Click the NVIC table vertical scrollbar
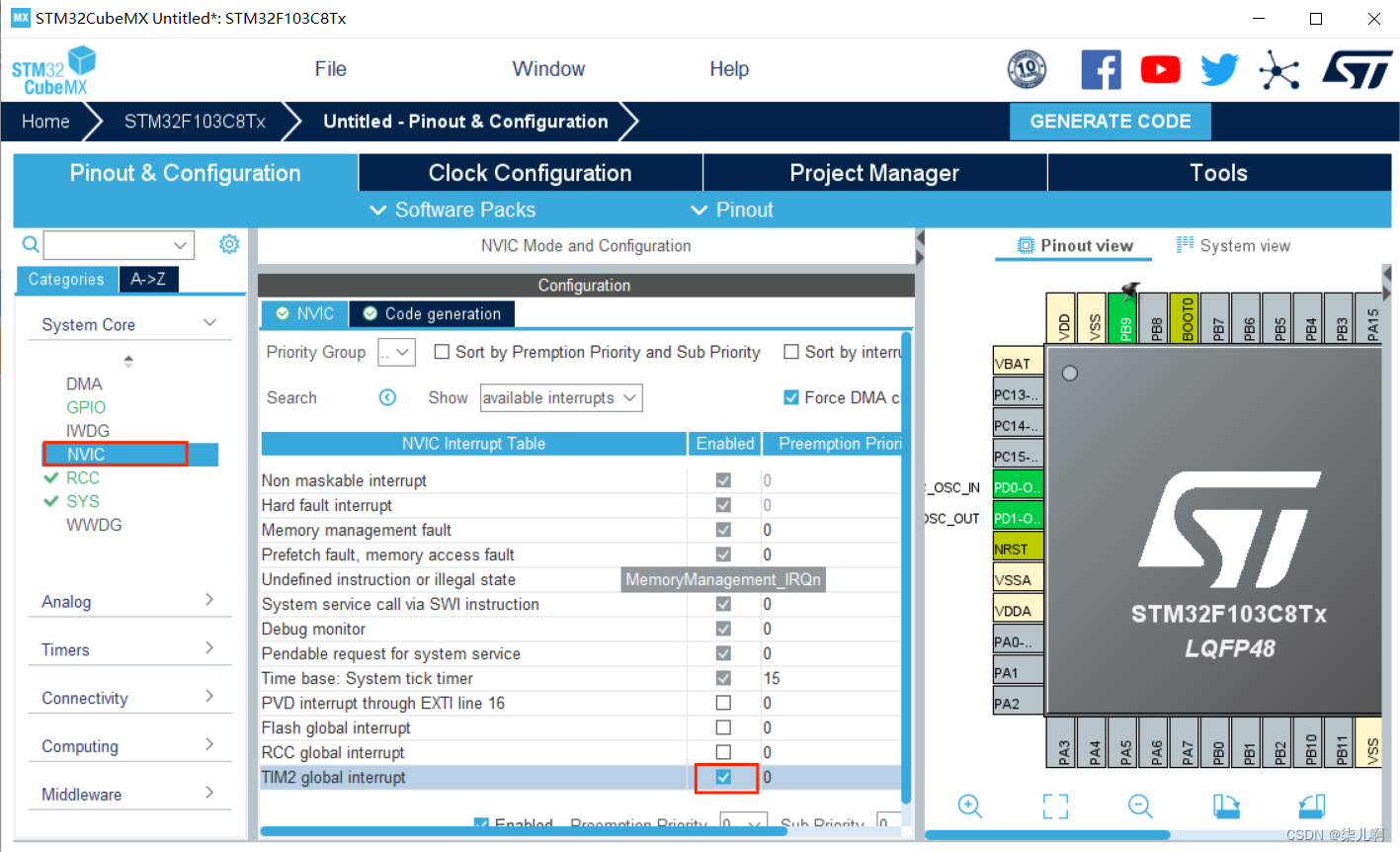 coord(907,568)
